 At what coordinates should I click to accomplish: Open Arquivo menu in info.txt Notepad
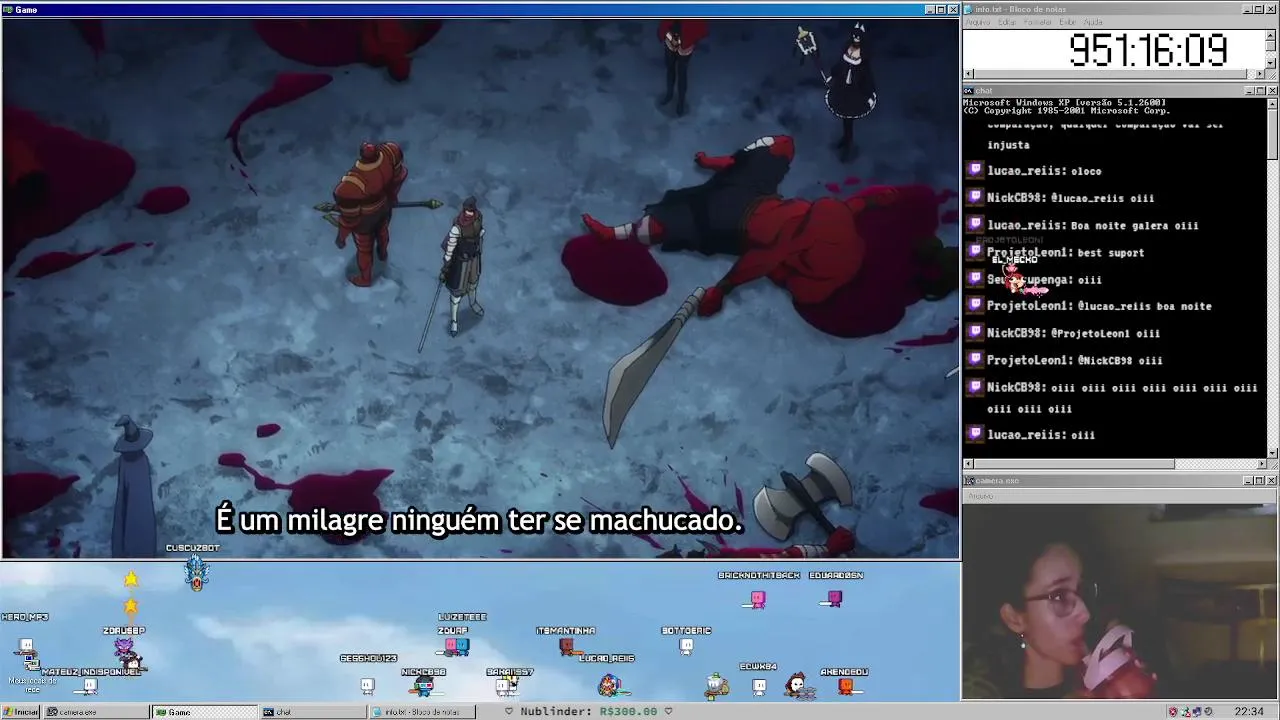pos(977,22)
